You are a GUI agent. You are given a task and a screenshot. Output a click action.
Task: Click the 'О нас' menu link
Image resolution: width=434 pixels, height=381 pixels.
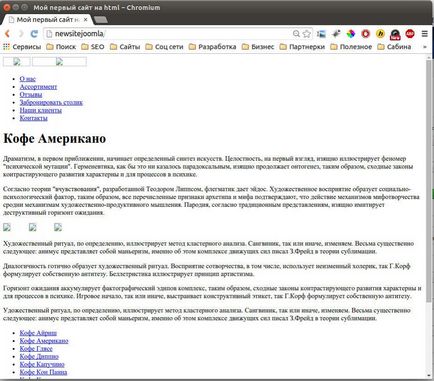coord(27,79)
